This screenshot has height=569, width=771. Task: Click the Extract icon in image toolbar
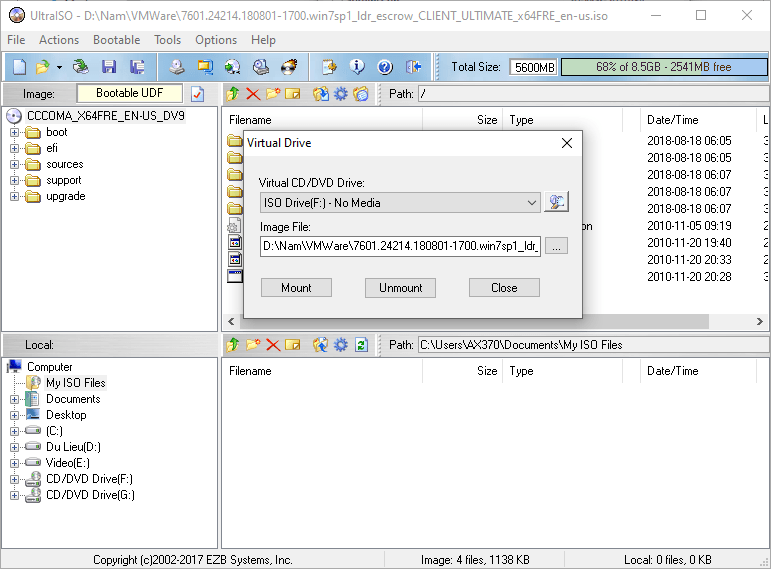(x=321, y=93)
